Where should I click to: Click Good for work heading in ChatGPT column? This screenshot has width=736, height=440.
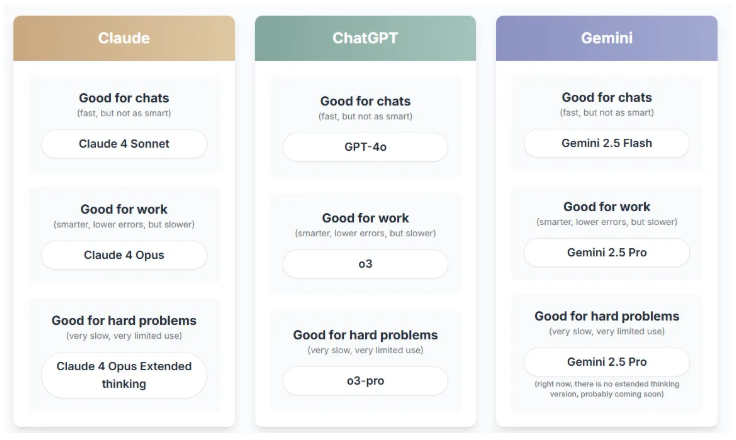tap(365, 218)
